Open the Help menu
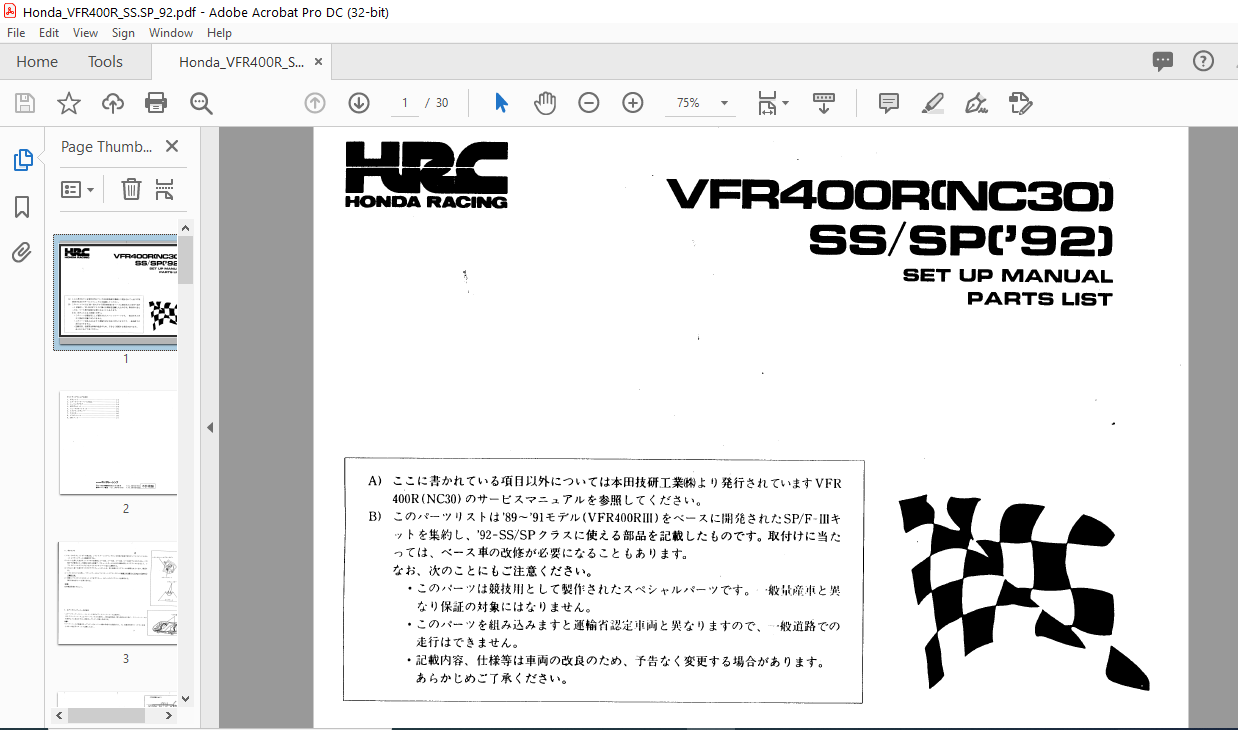 point(219,33)
